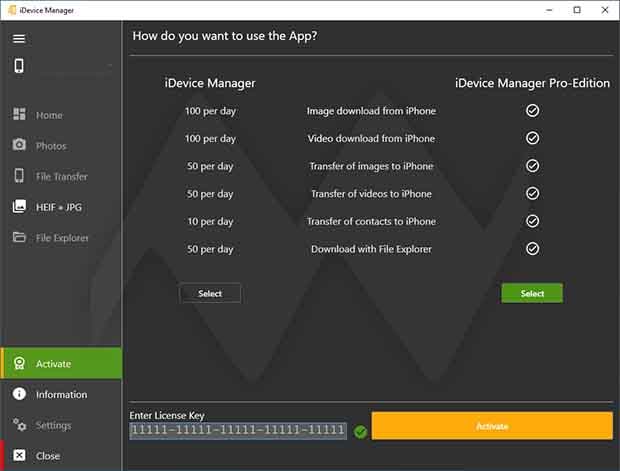Click the Photos camera icon
Viewport: 620px width, 471px height.
[19, 144]
